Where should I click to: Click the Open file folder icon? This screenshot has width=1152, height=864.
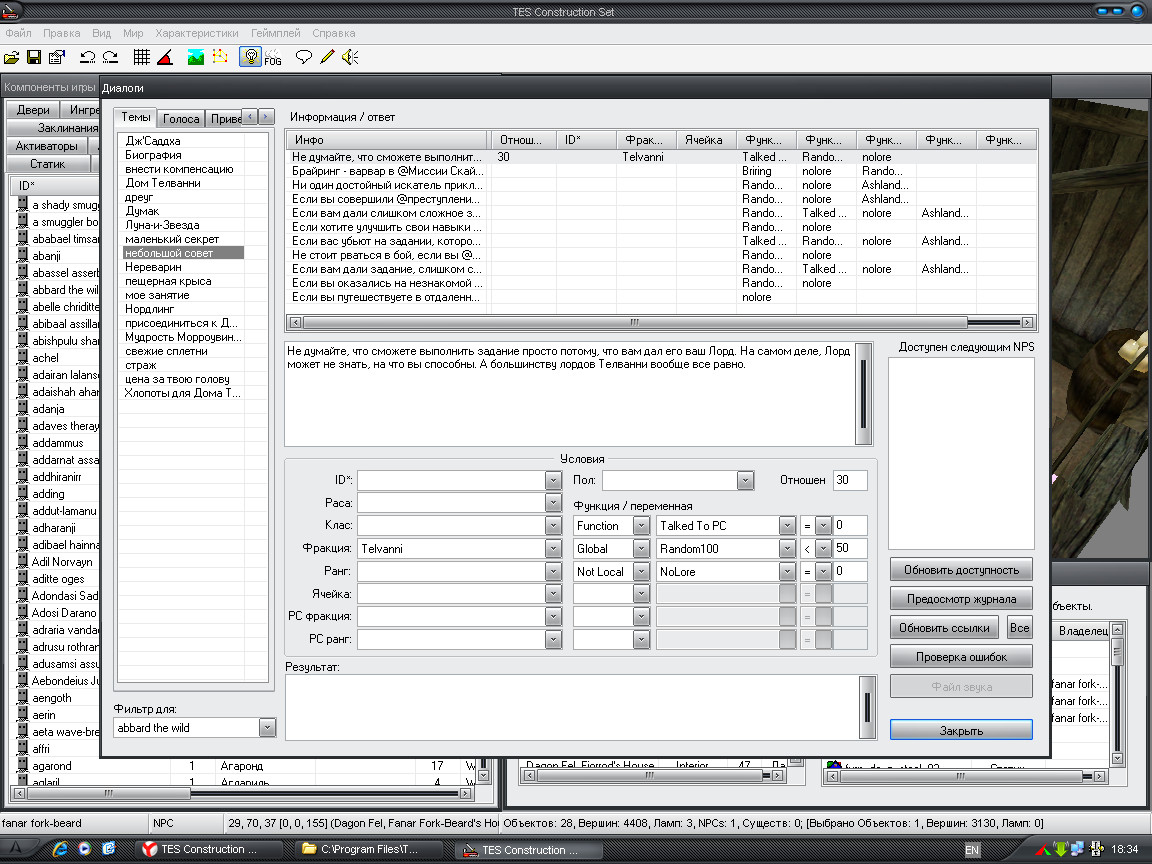point(13,57)
